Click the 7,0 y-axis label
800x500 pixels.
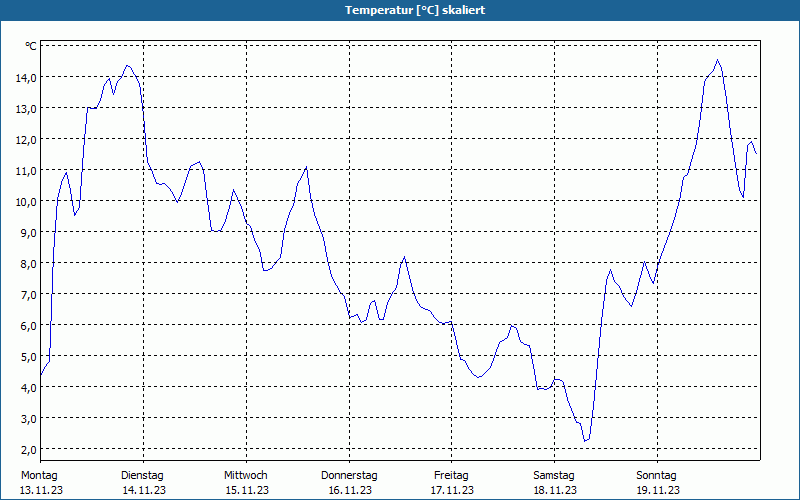(28, 295)
